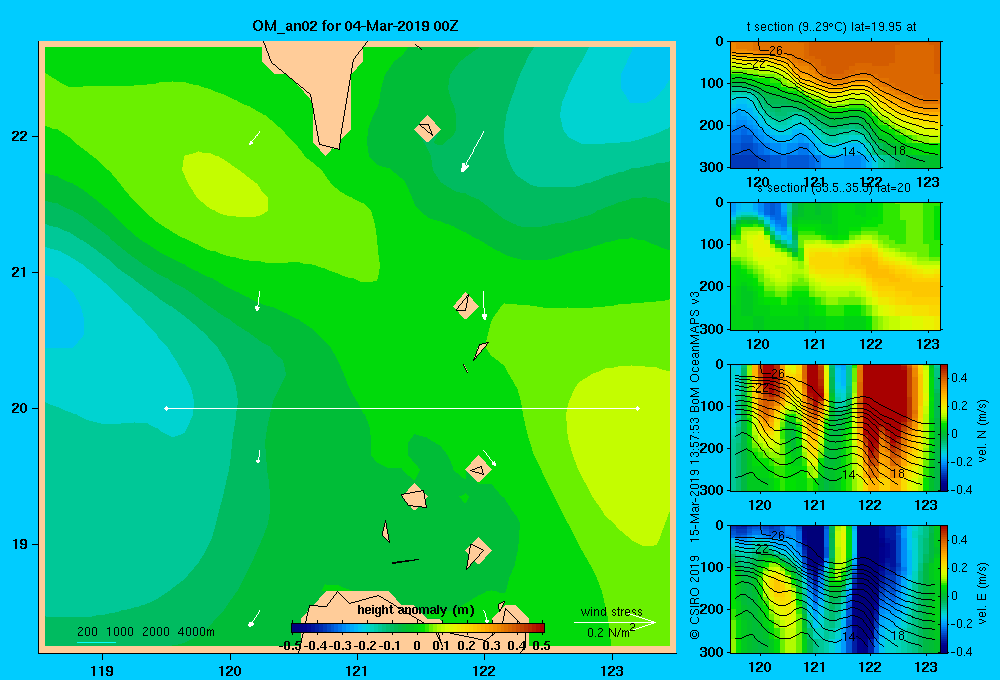Click the "0.5" end label on height anomaly scale
Image resolution: width=1000 pixels, height=680 pixels.
541,646
